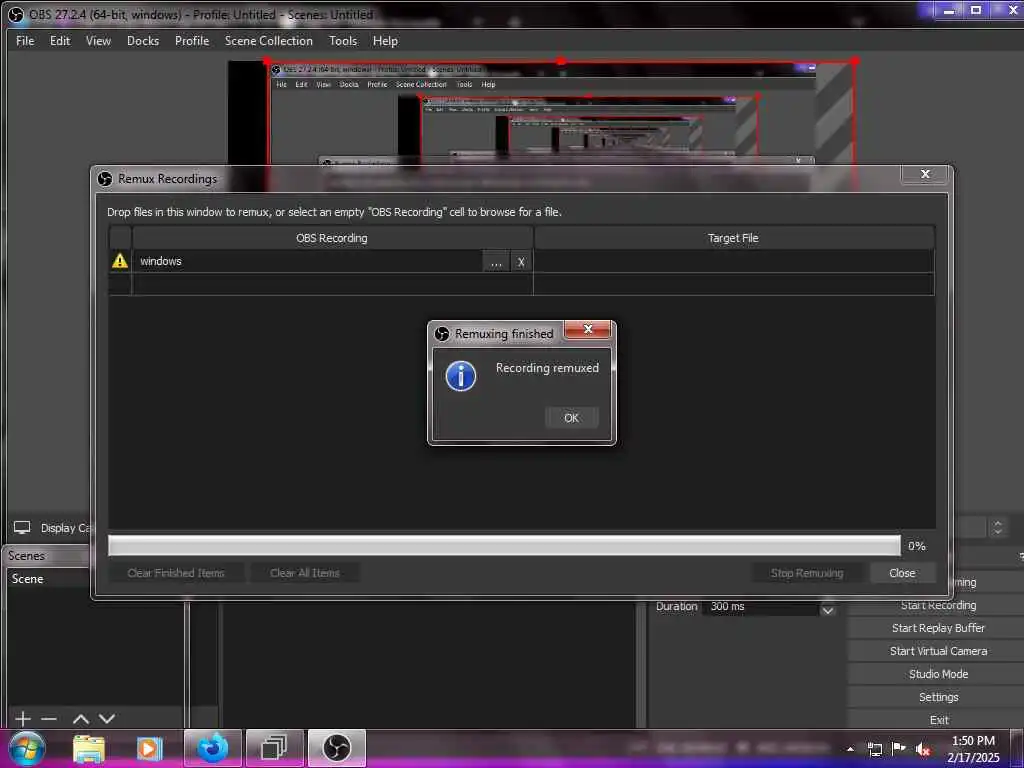Screen dimensions: 1024x768
Task: Open Windows Media Player from taskbar
Action: coord(150,748)
